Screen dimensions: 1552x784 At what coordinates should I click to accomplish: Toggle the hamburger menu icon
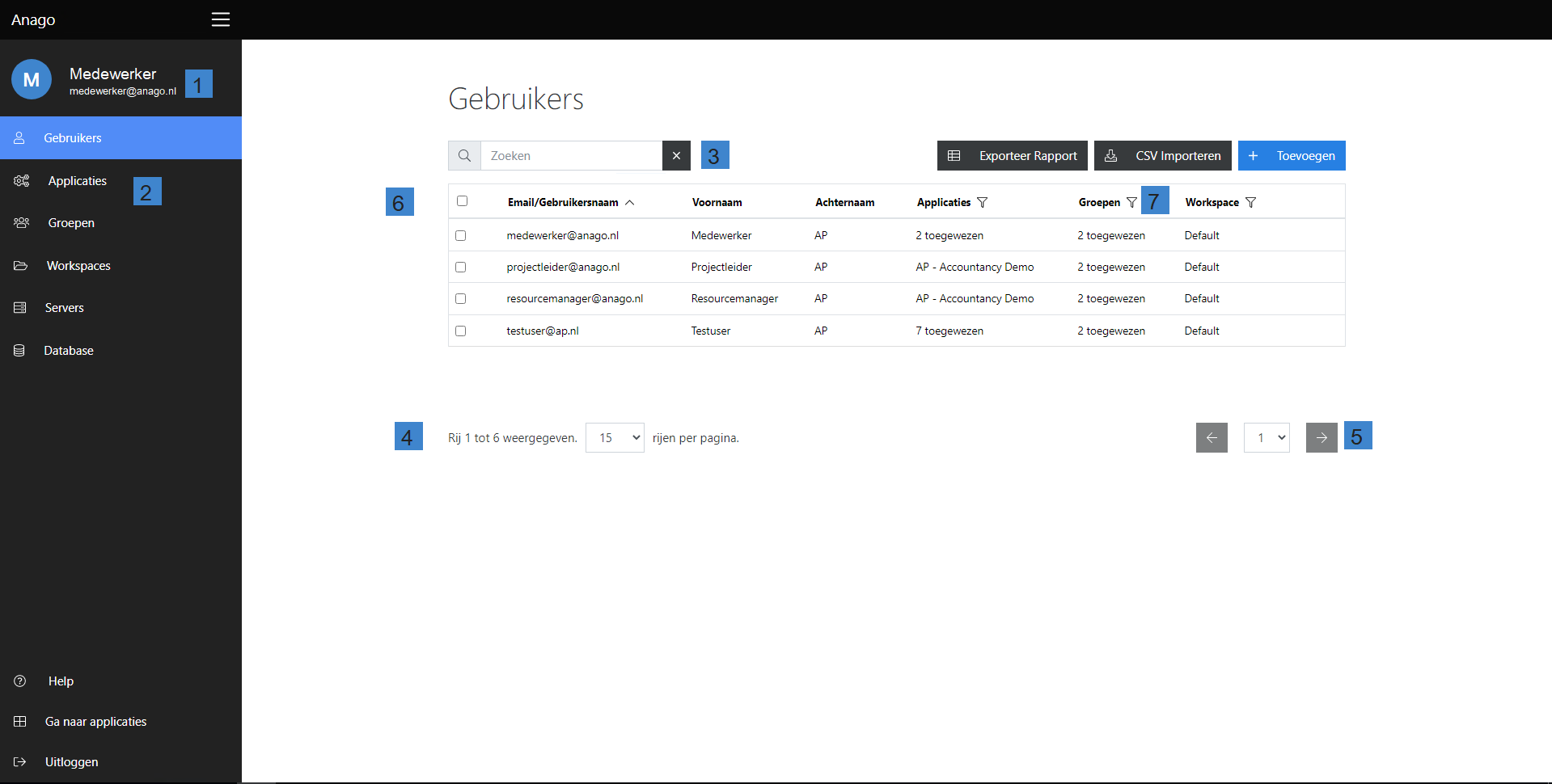(221, 19)
